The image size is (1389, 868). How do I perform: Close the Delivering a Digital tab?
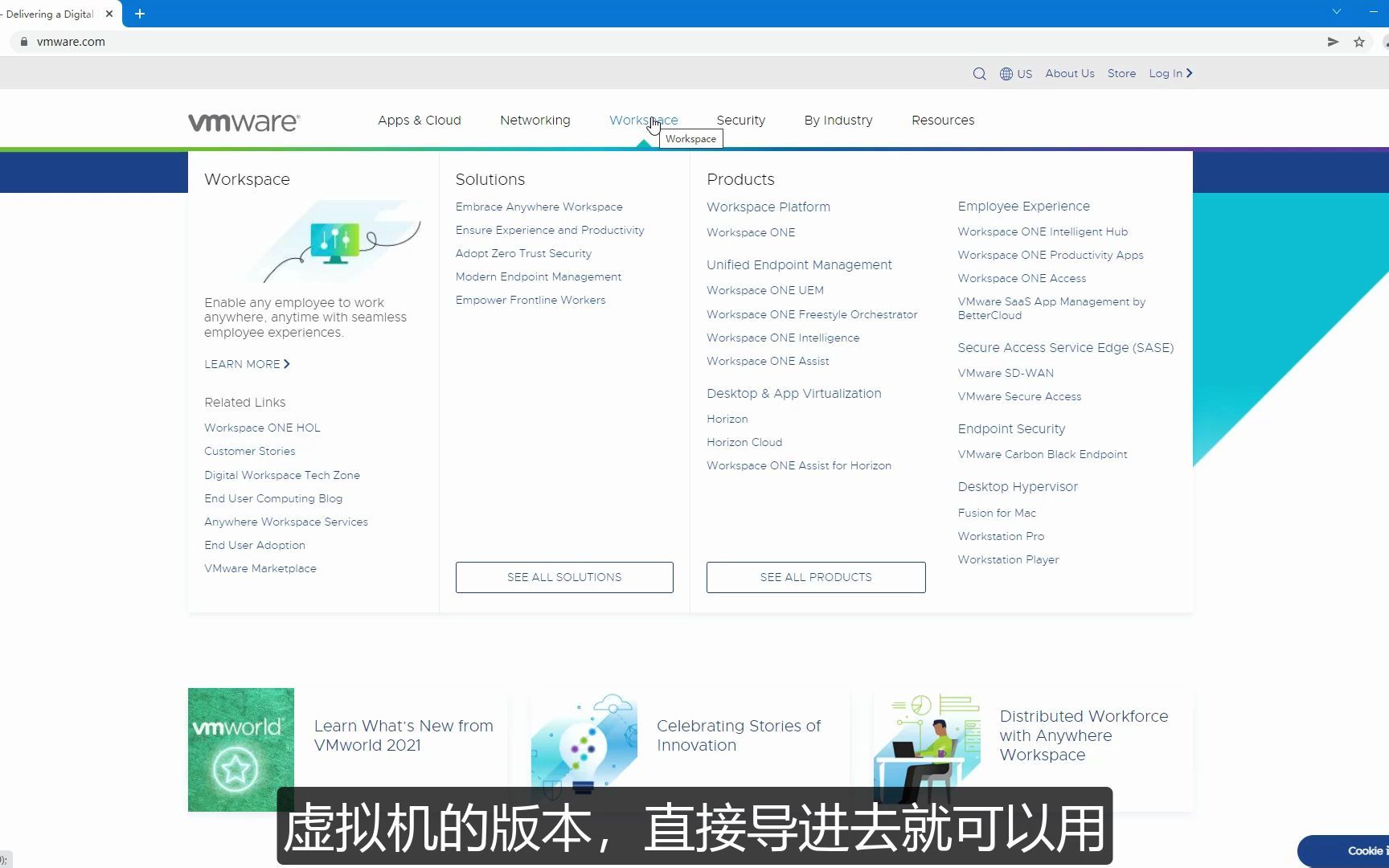[x=109, y=14]
